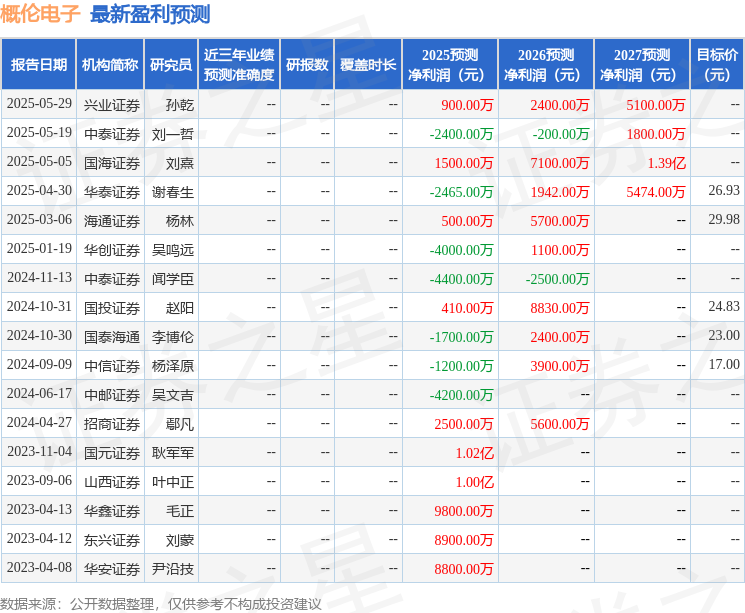Viewport: 745px width, 613px height.
Task: Click the date 2025-05-19
Action: (39, 133)
